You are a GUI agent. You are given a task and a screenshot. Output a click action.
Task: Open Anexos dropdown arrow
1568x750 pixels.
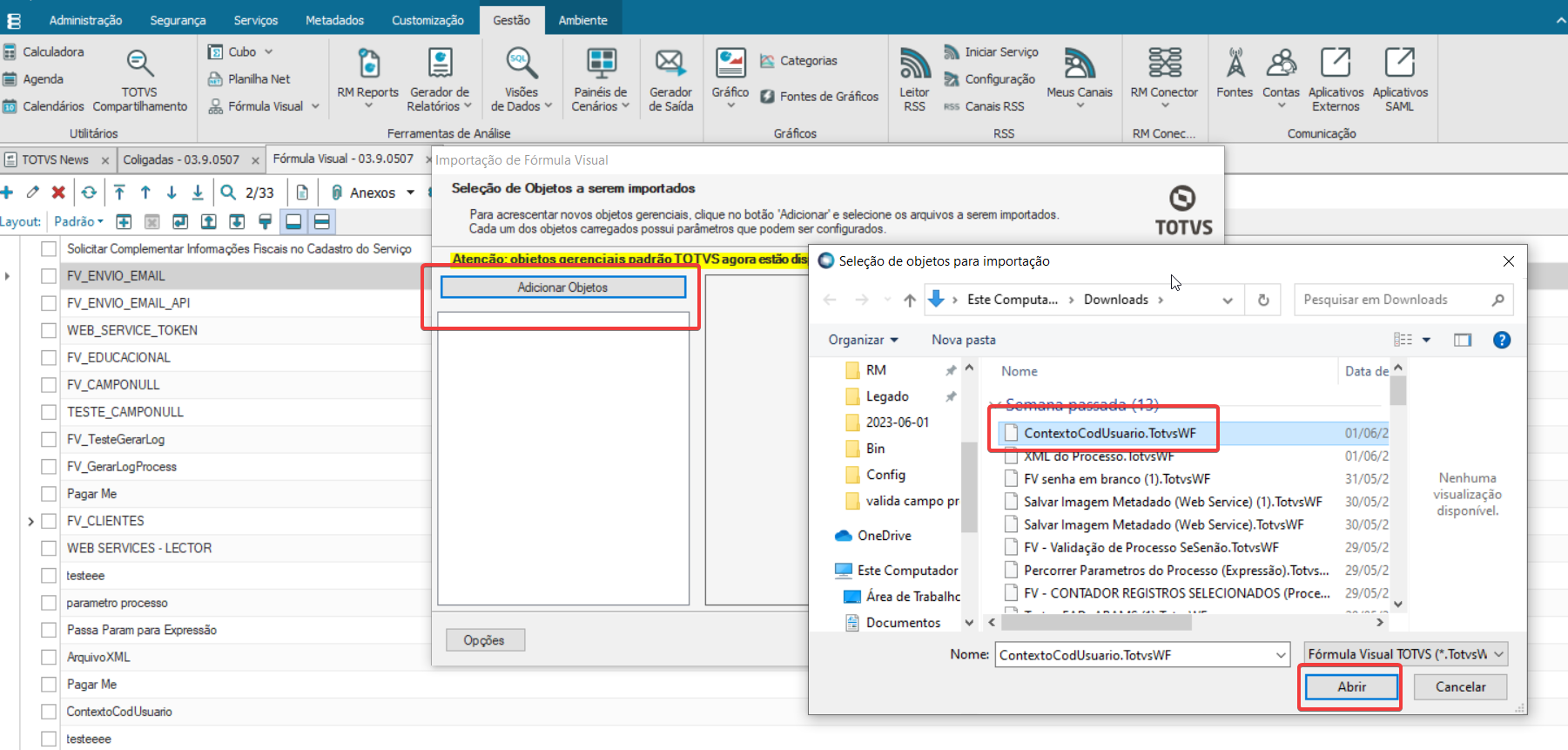click(x=410, y=193)
